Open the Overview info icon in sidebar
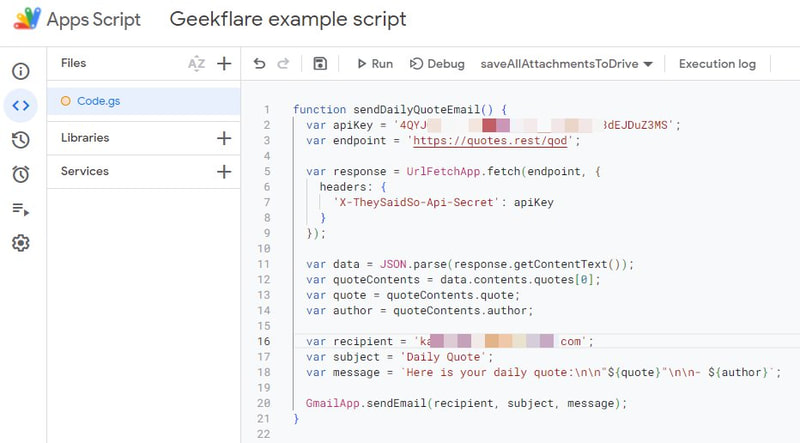Screen dimensions: 800x443 pyautogui.click(x=20, y=71)
